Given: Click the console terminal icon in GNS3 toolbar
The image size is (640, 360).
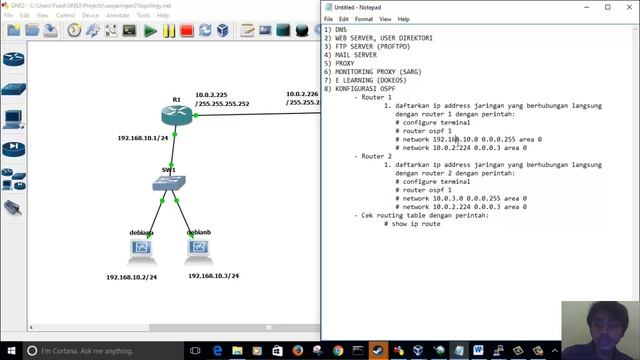Looking at the screenshot, I should (x=129, y=31).
